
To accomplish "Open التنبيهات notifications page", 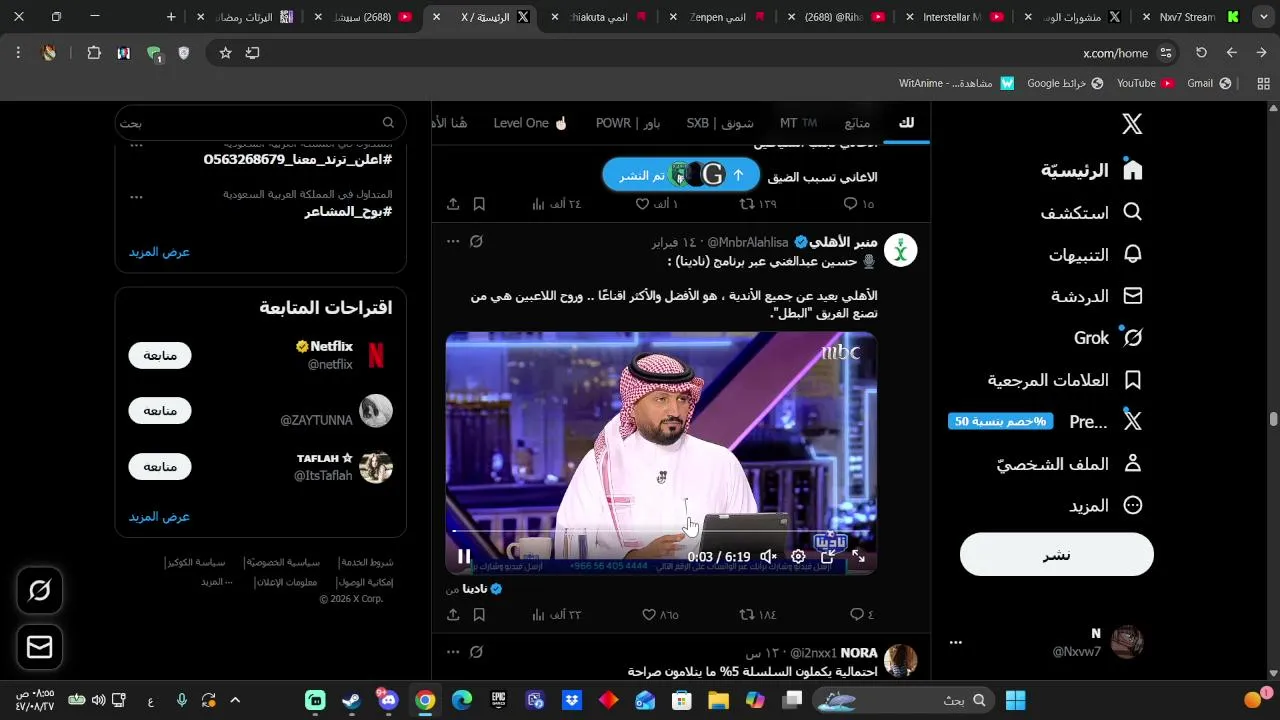I will [x=1095, y=254].
